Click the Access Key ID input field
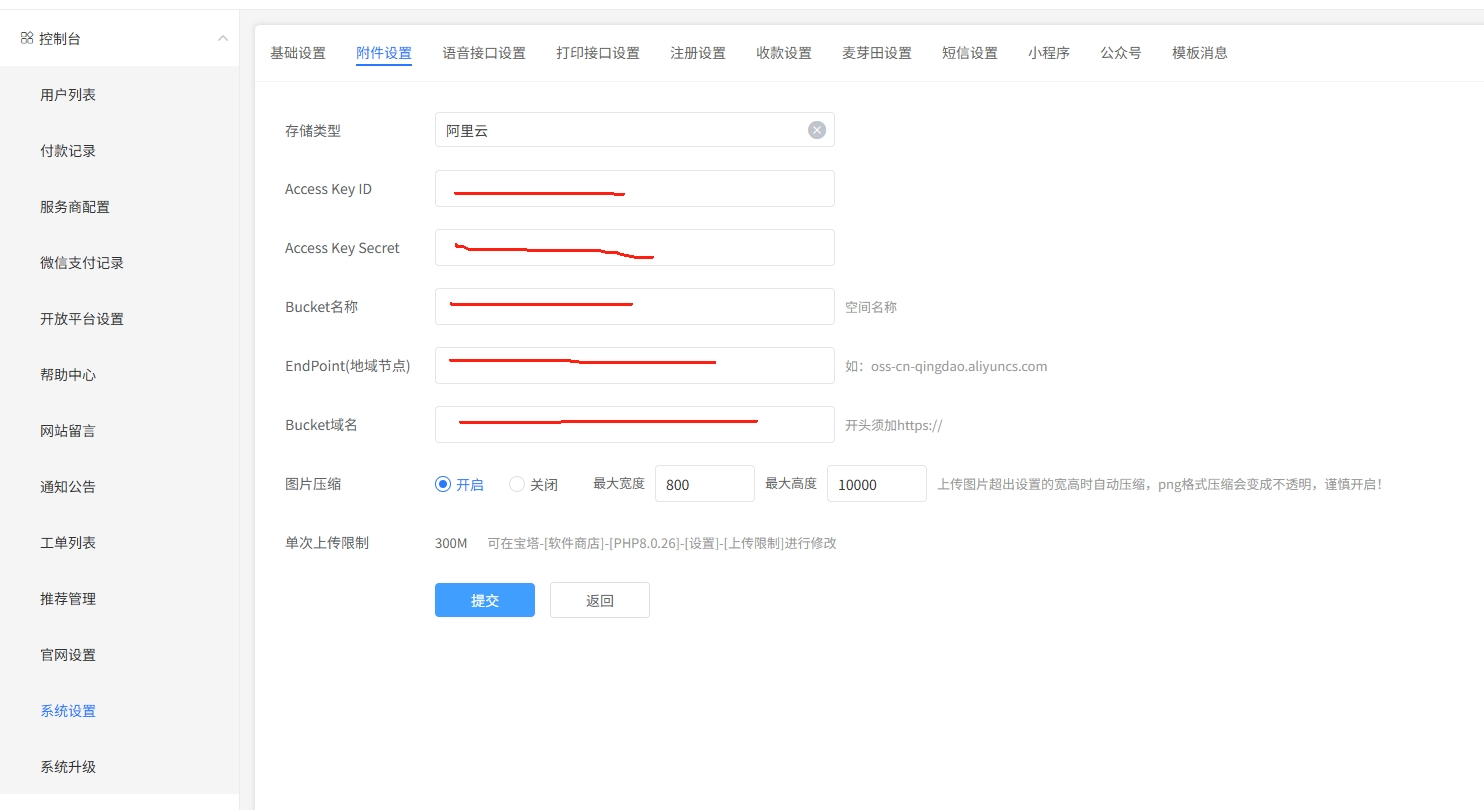This screenshot has width=1484, height=810. point(634,189)
